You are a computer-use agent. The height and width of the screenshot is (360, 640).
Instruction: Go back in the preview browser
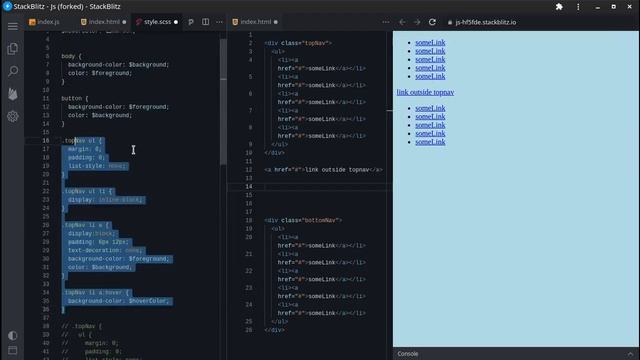pos(402,22)
